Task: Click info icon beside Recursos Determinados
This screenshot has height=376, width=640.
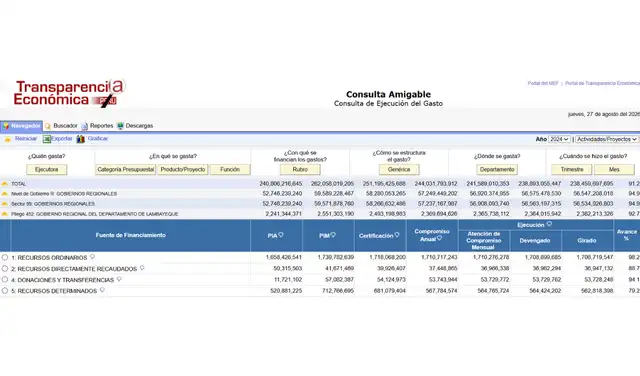Action: tap(102, 290)
